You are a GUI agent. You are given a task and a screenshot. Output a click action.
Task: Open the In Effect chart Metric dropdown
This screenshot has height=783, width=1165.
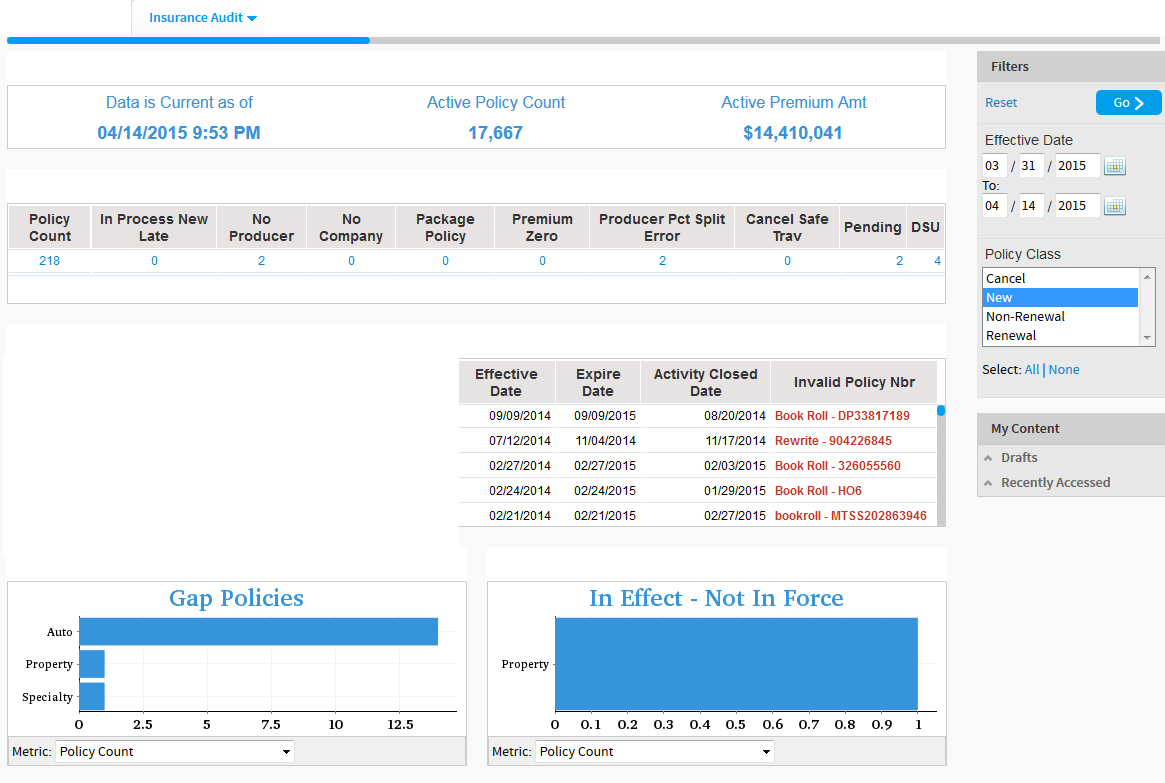tap(655, 751)
